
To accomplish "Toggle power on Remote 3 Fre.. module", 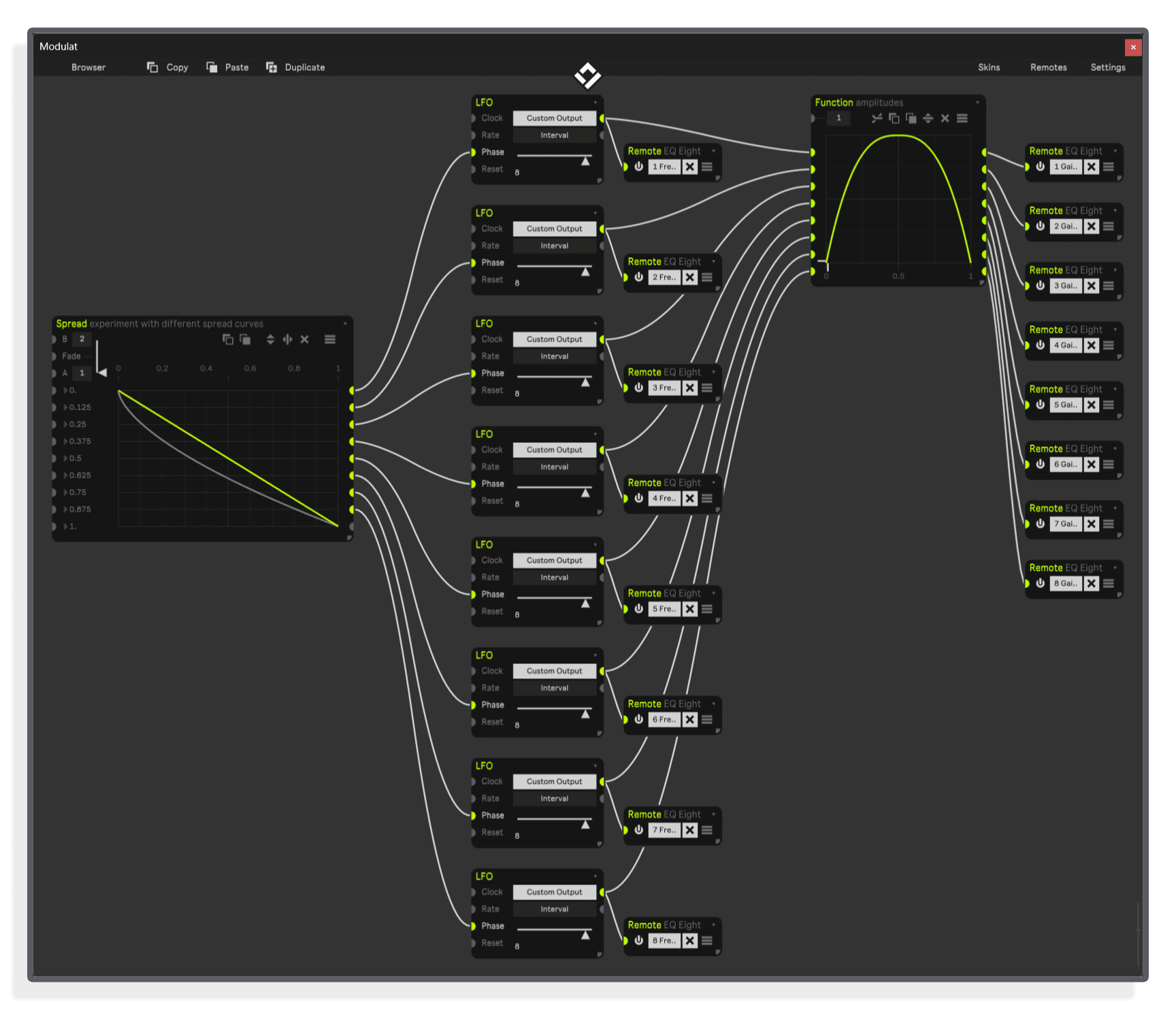I will click(638, 388).
